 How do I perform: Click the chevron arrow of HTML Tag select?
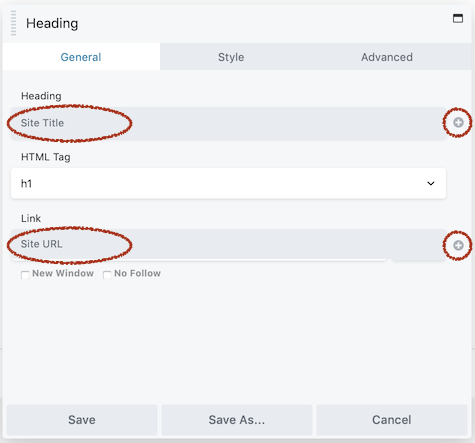point(431,183)
